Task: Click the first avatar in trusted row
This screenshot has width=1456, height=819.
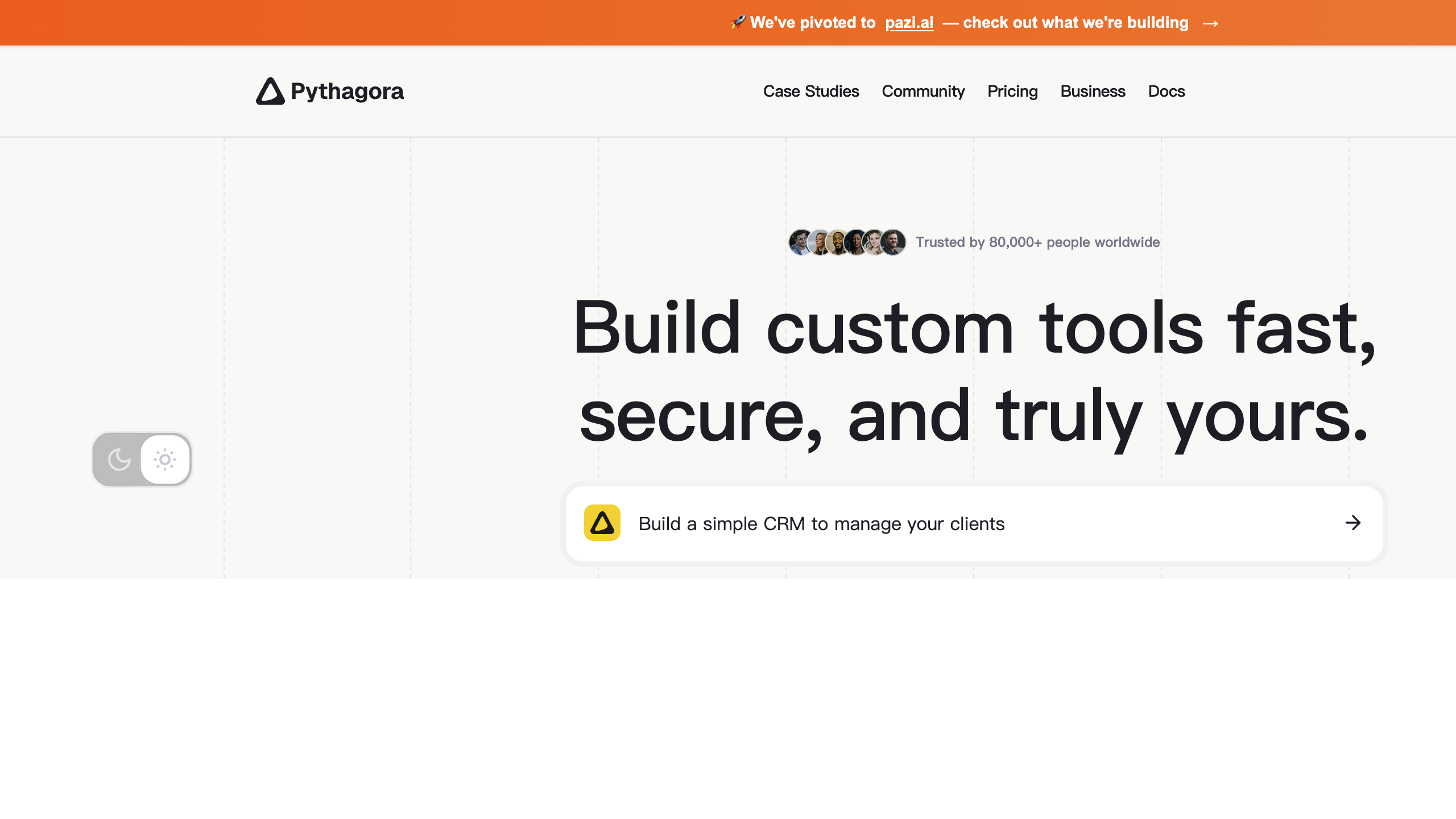Action: pyautogui.click(x=801, y=242)
